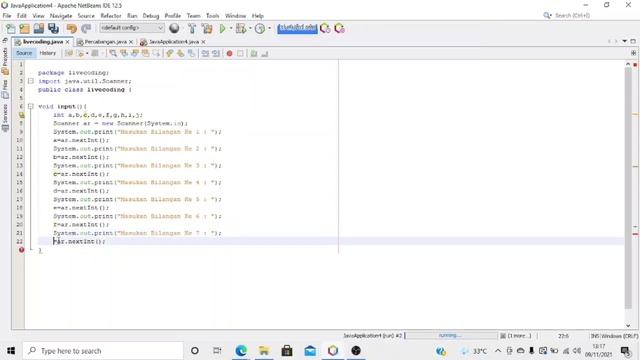Open Debug Project dropdown arrow
Image resolution: width=640 pixels, height=360 pixels.
(250, 28)
